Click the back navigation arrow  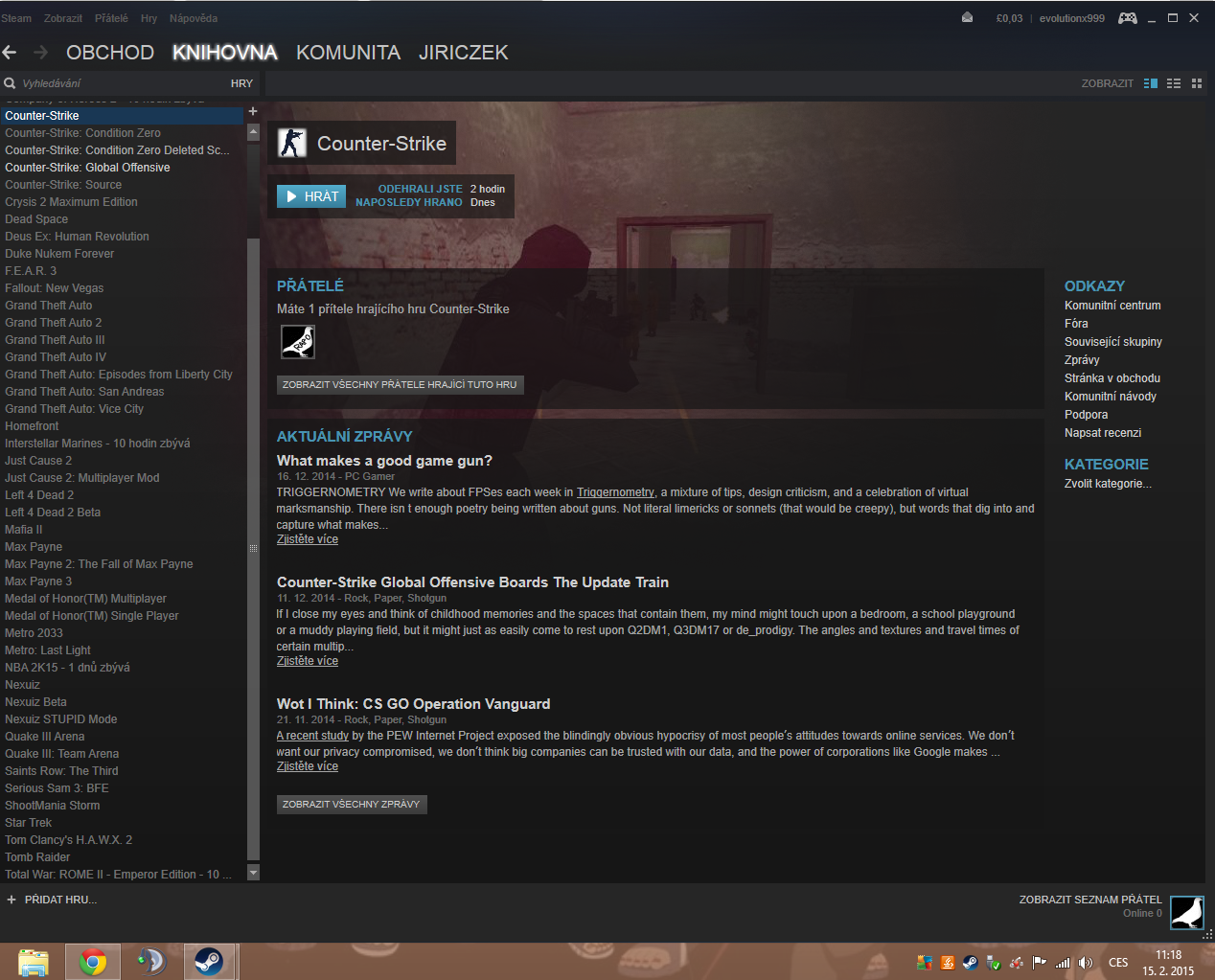click(11, 53)
